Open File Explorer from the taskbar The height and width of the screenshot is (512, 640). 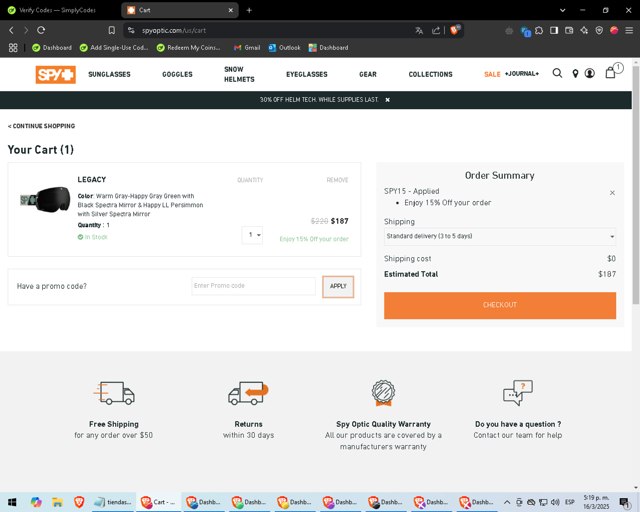tap(57, 502)
